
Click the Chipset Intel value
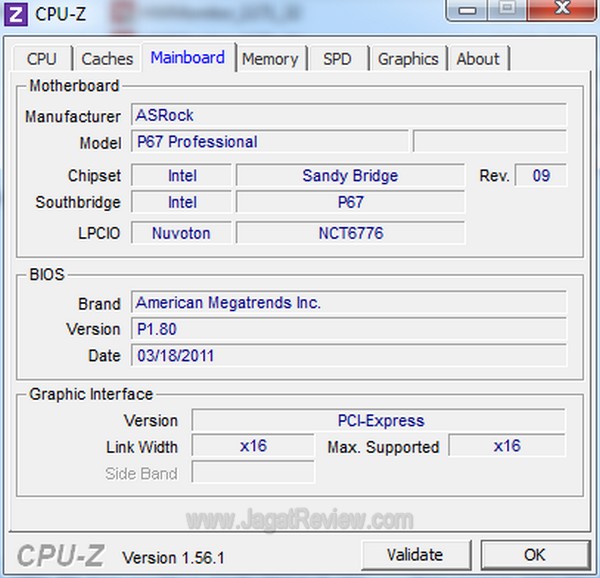(x=182, y=176)
